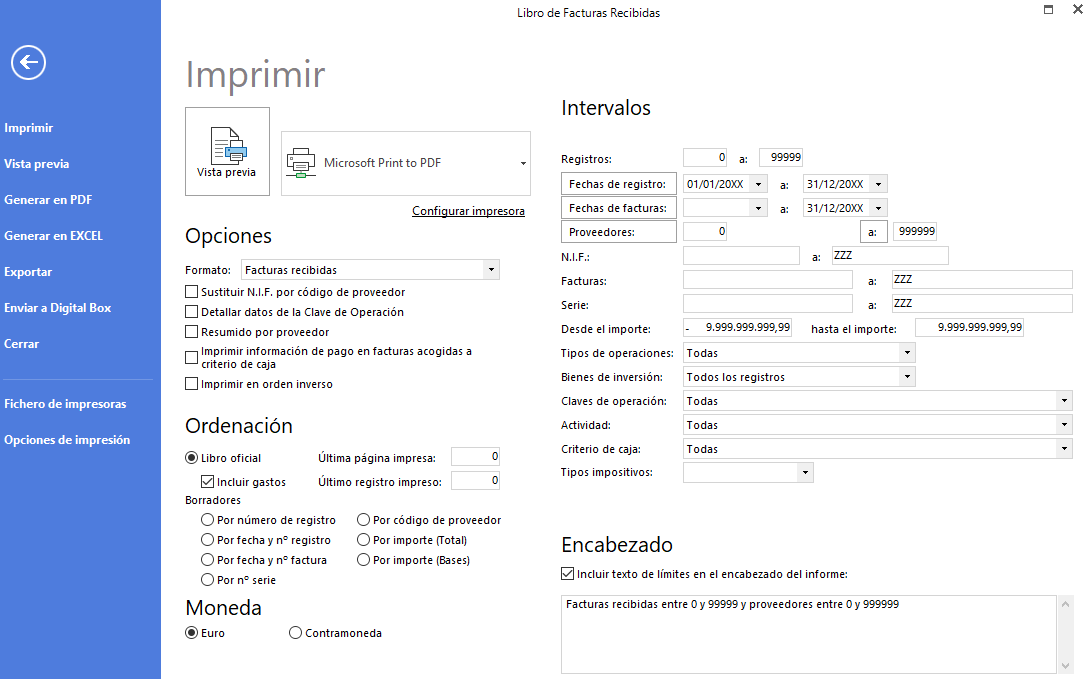Check Imprimir en orden inverso
Screen dimensions: 1092x679
192,384
